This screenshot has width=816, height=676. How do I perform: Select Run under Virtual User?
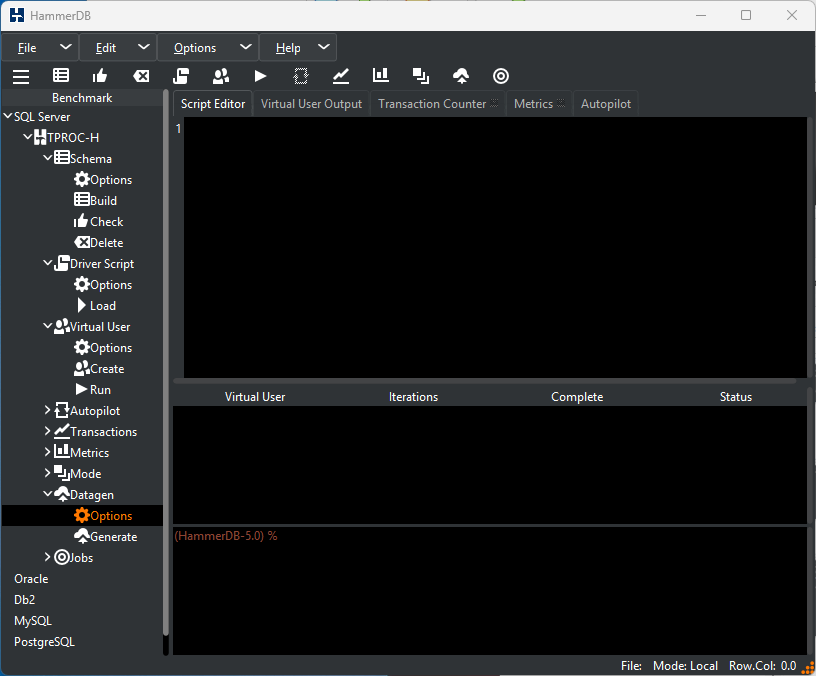pos(93,390)
